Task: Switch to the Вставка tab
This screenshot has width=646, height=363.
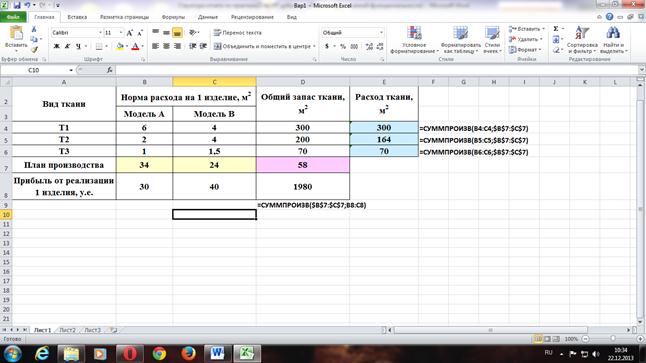Action: [x=77, y=17]
